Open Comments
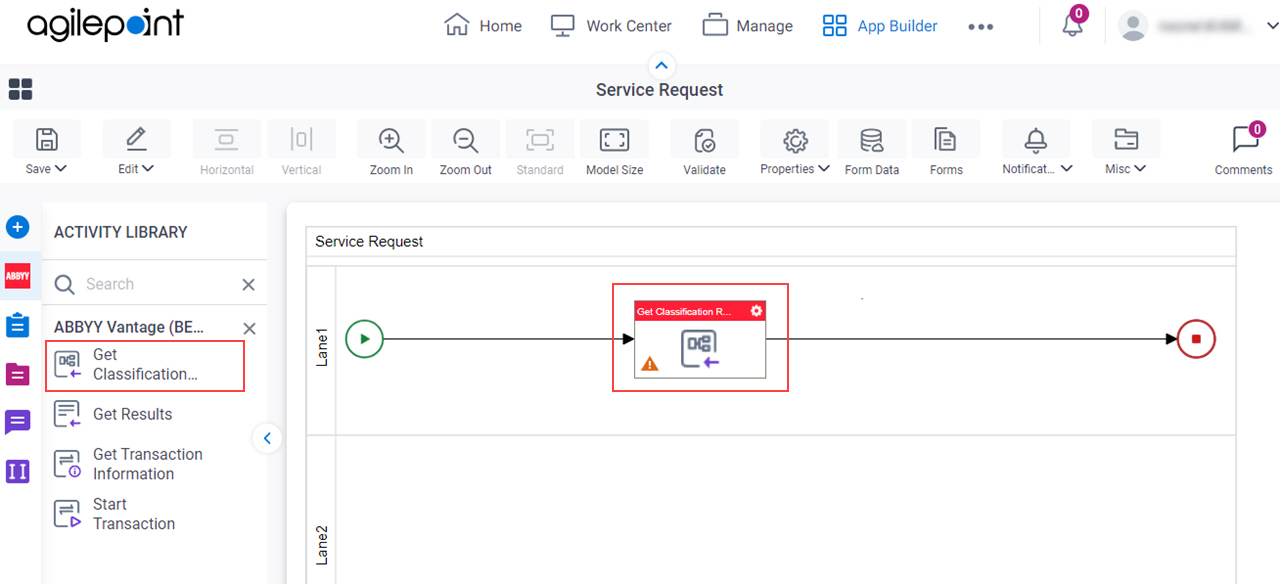 pos(1243,151)
